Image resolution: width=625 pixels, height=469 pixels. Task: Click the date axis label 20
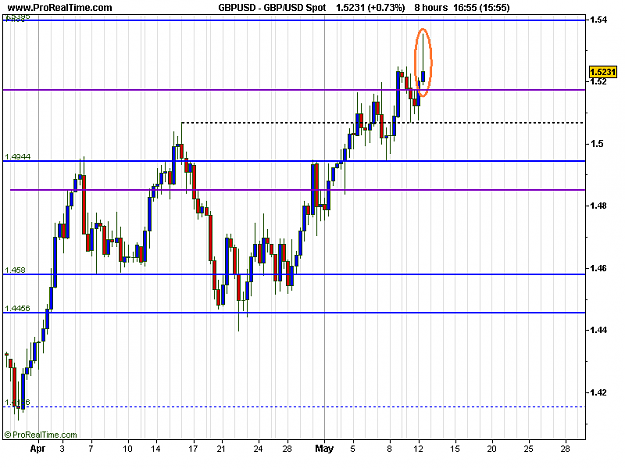pos(491,449)
